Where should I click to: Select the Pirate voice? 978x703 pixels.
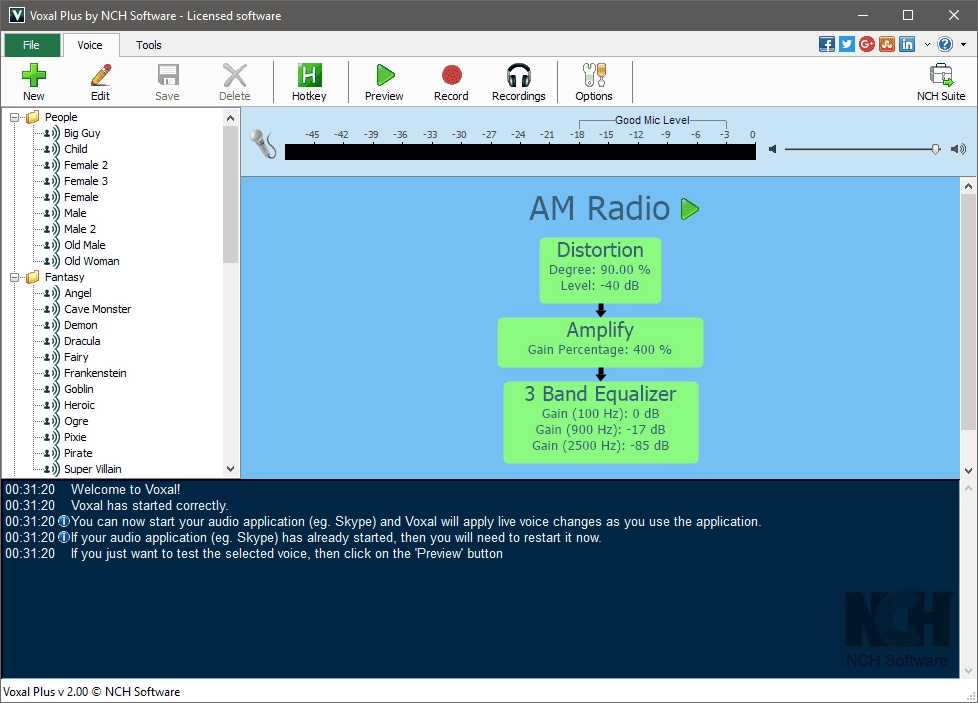(78, 453)
